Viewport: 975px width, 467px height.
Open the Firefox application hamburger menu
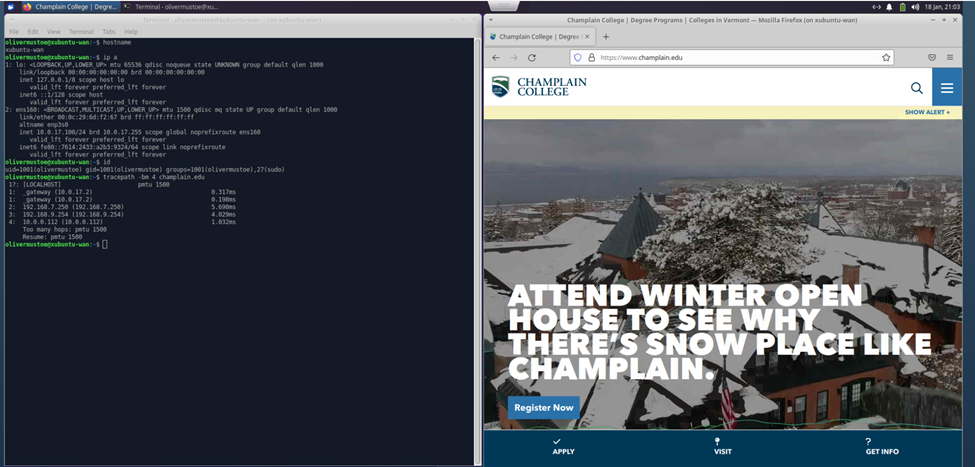coord(950,57)
